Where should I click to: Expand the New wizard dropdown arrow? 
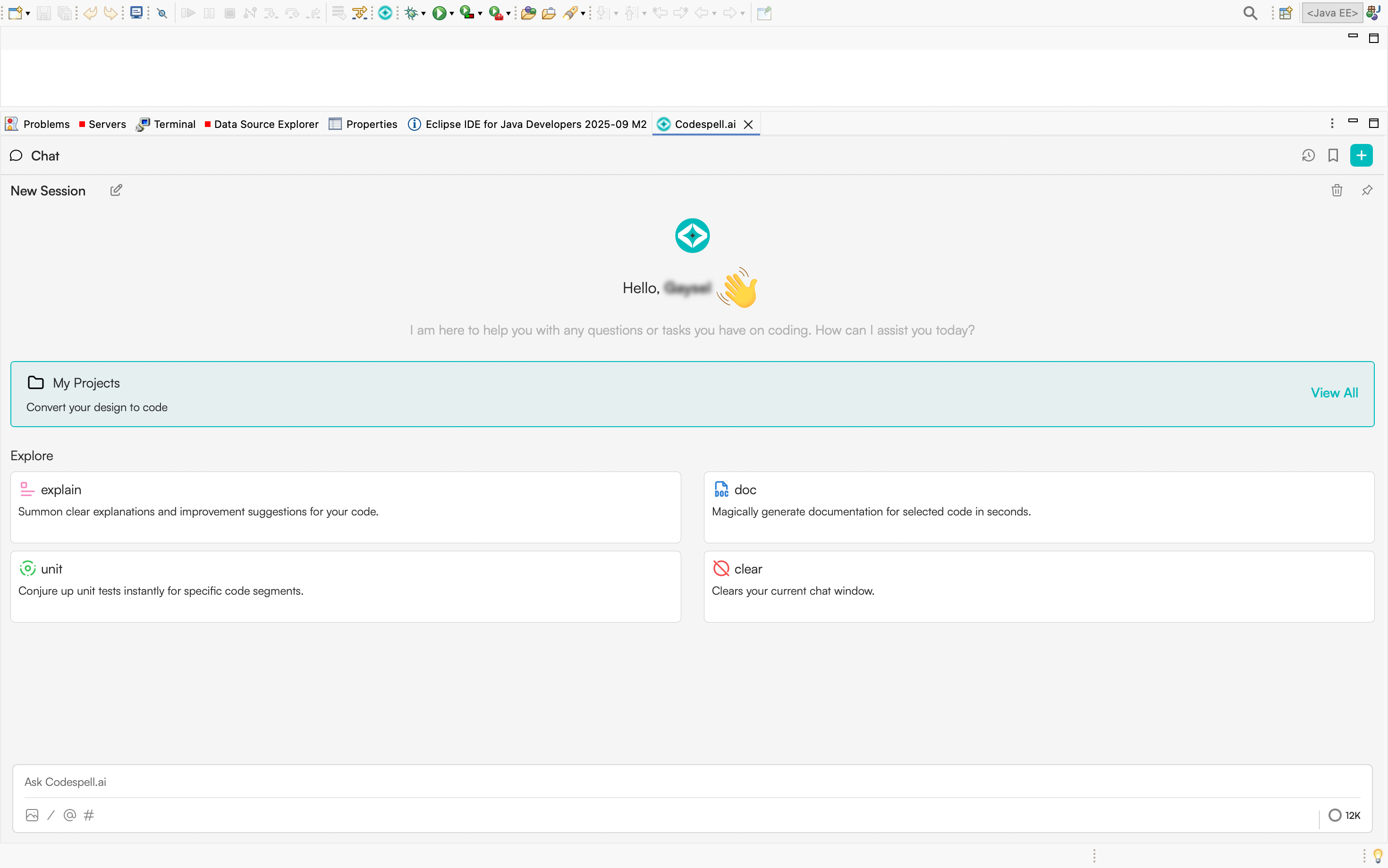pyautogui.click(x=27, y=14)
